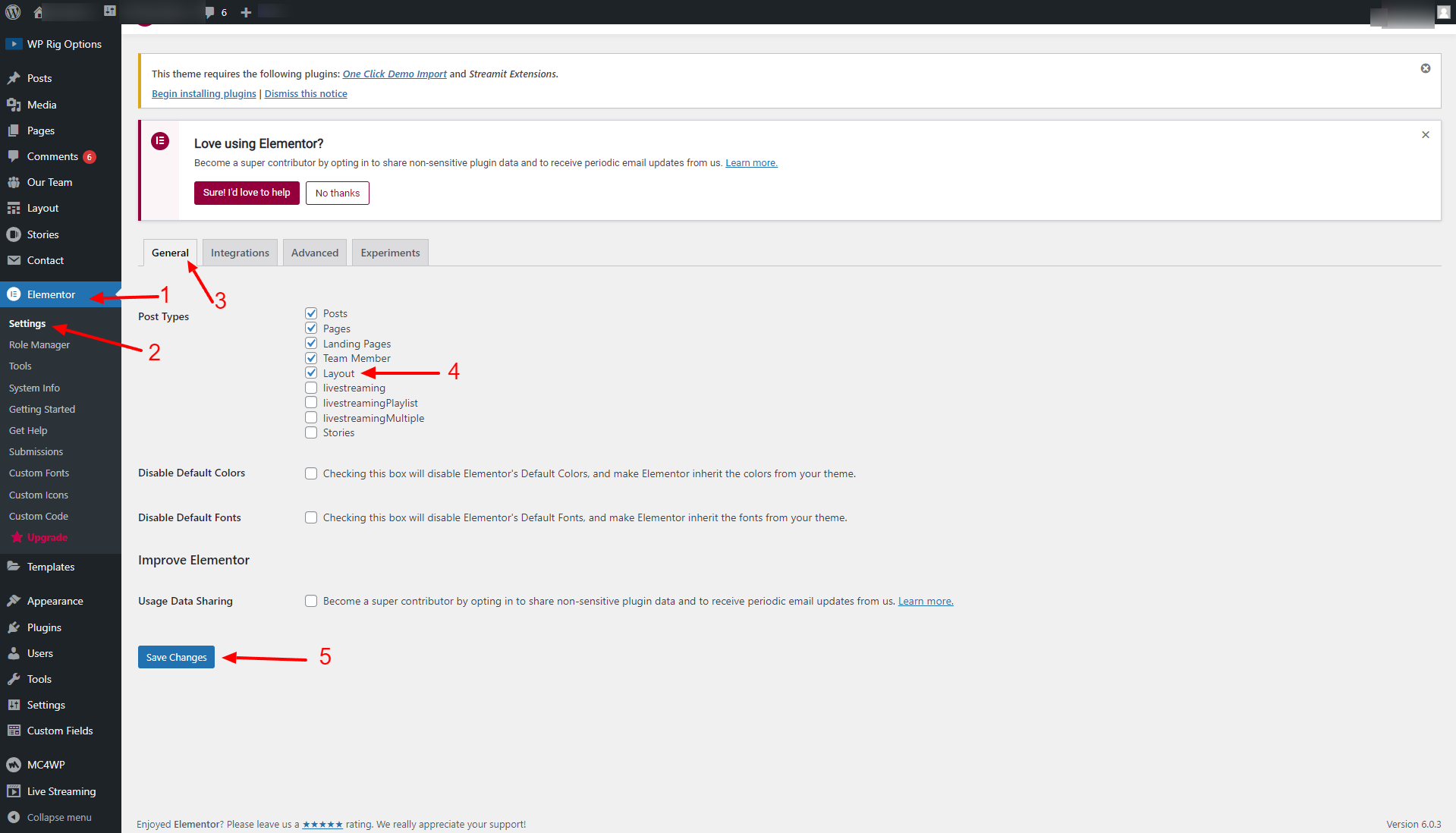The height and width of the screenshot is (833, 1456).
Task: Dismiss the plugin requirement notice
Action: tap(1426, 68)
